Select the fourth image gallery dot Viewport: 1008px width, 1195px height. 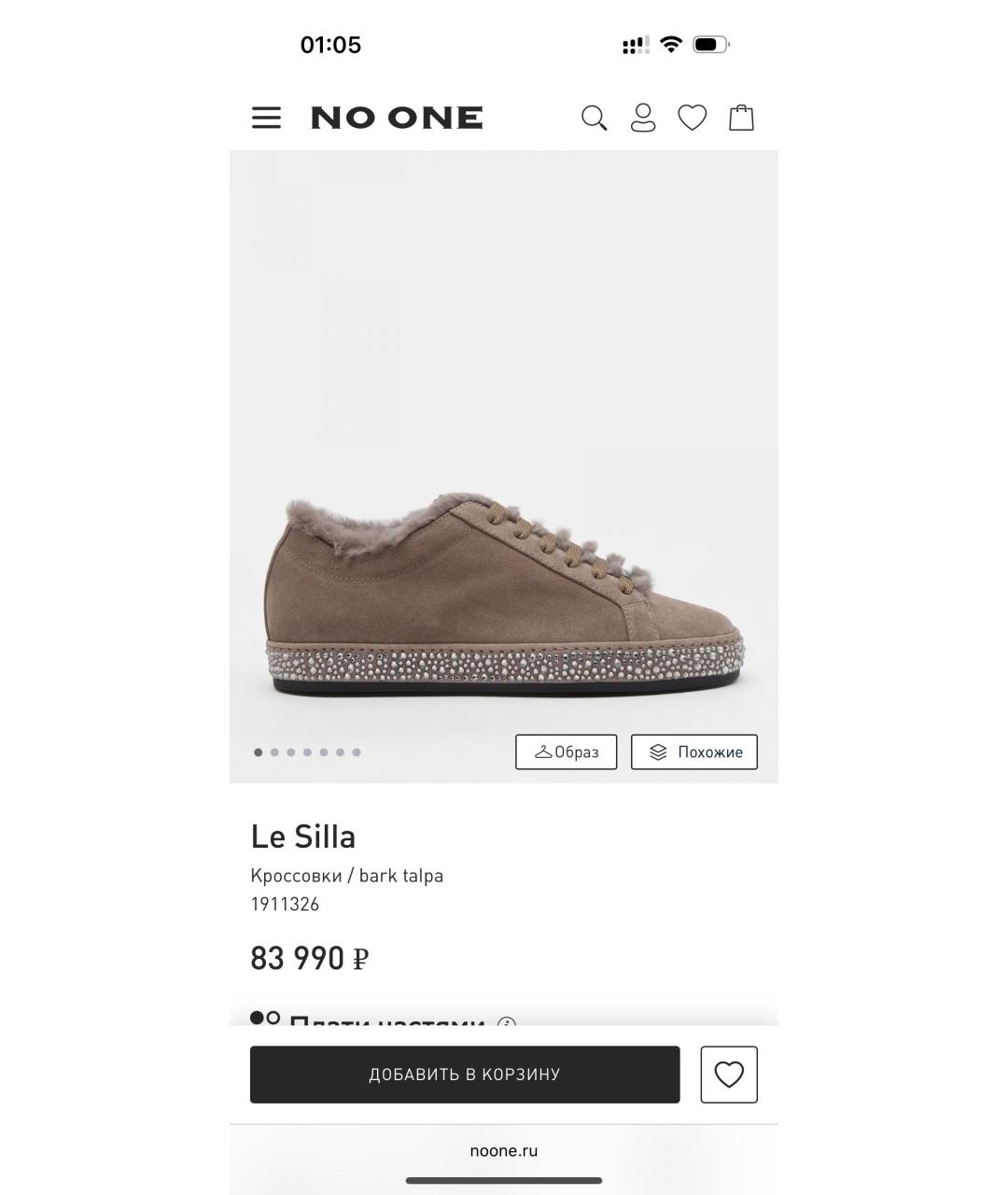click(307, 752)
